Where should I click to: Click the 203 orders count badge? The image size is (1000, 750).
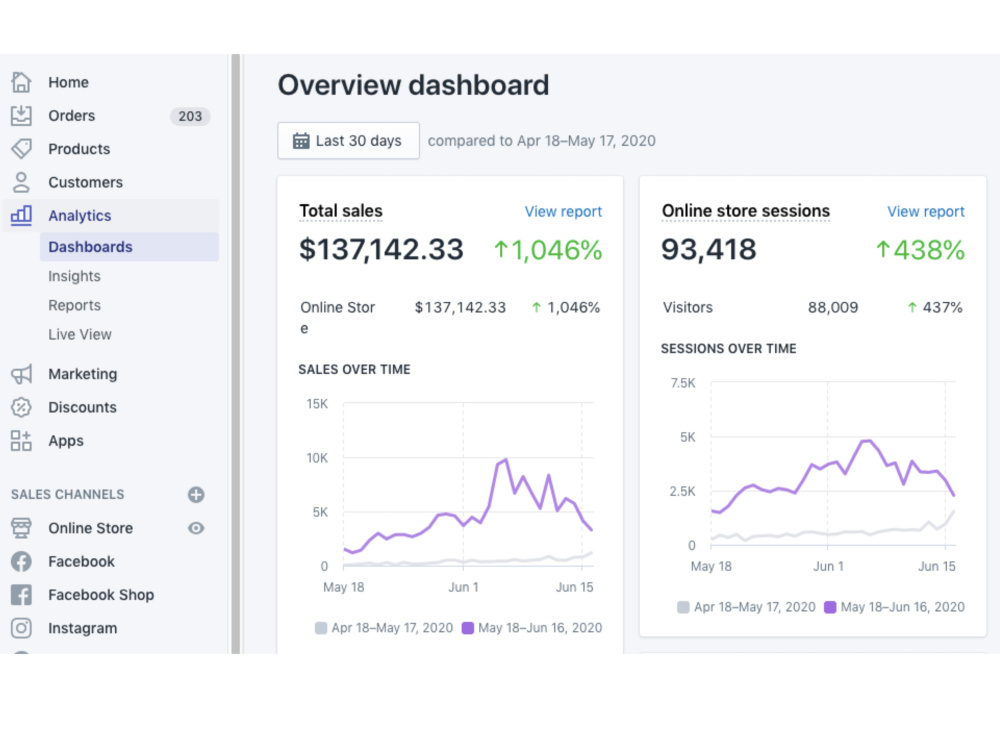pyautogui.click(x=190, y=116)
